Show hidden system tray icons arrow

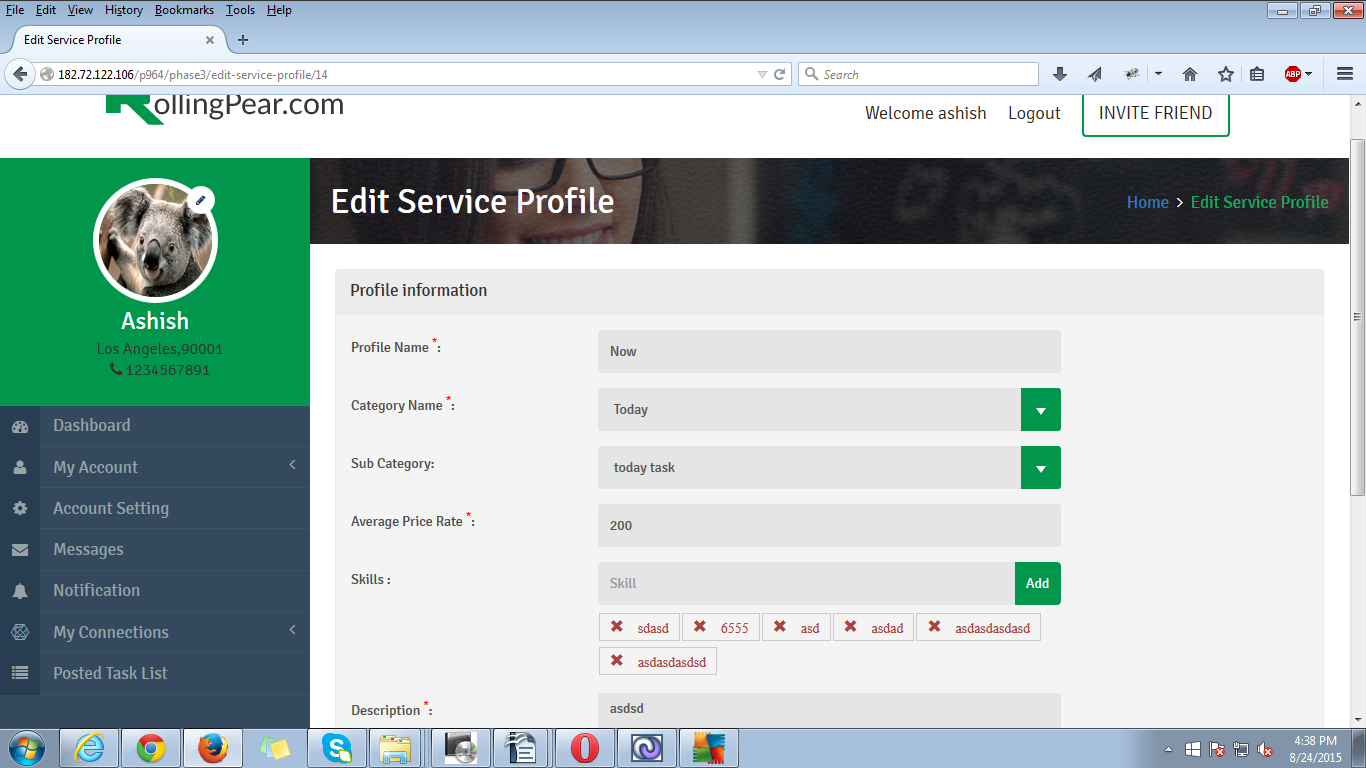tap(1168, 749)
